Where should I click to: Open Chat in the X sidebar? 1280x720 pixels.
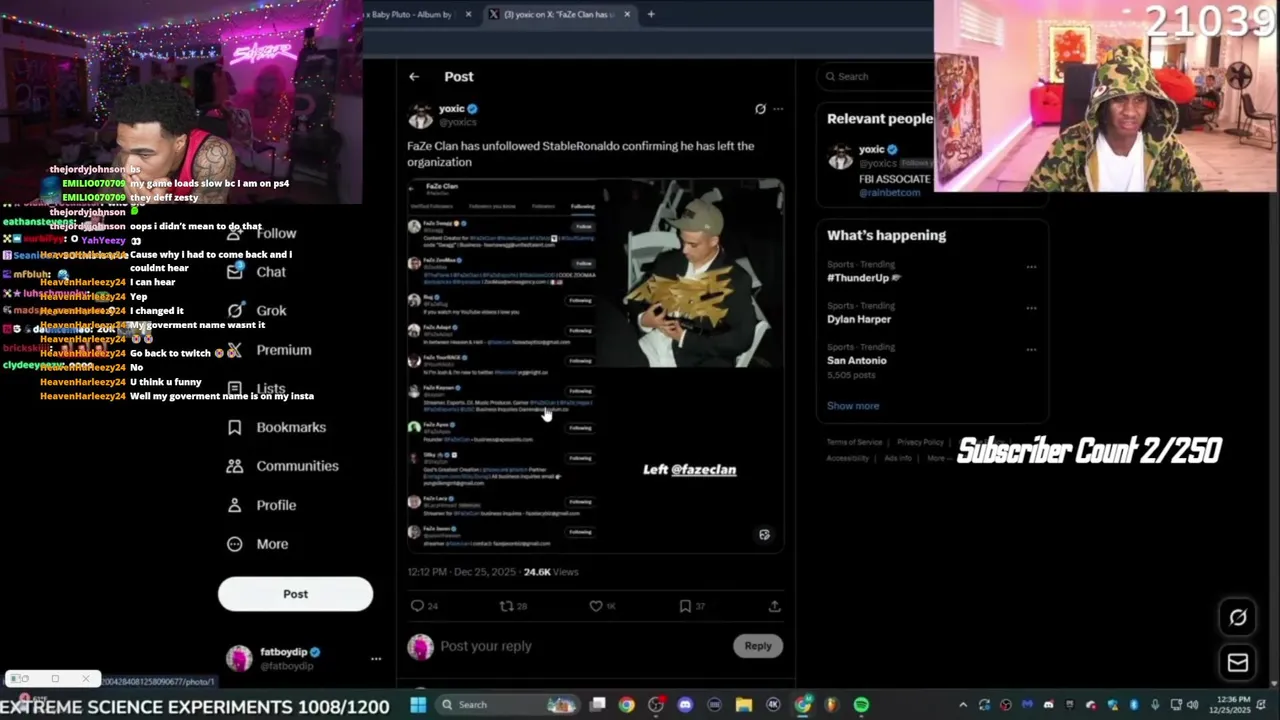point(257,272)
